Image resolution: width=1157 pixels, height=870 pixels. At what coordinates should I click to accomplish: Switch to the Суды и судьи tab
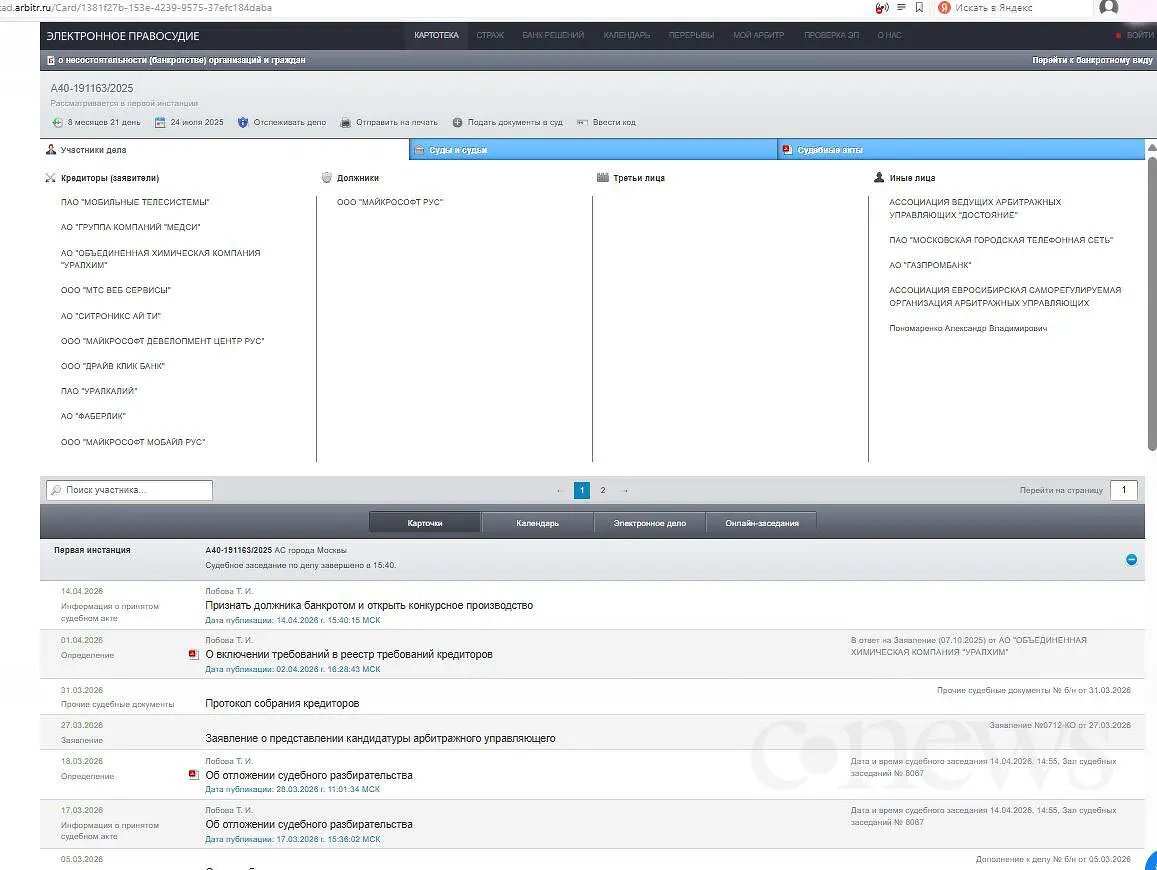(457, 150)
